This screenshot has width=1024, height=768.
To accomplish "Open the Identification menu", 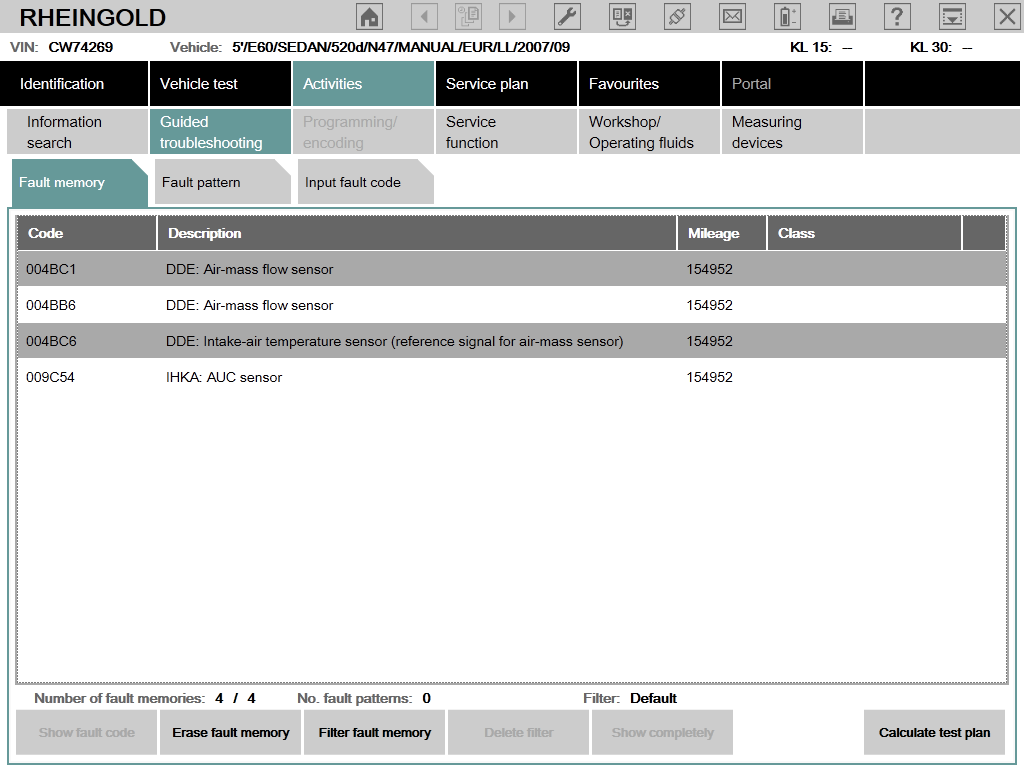I will 74,84.
